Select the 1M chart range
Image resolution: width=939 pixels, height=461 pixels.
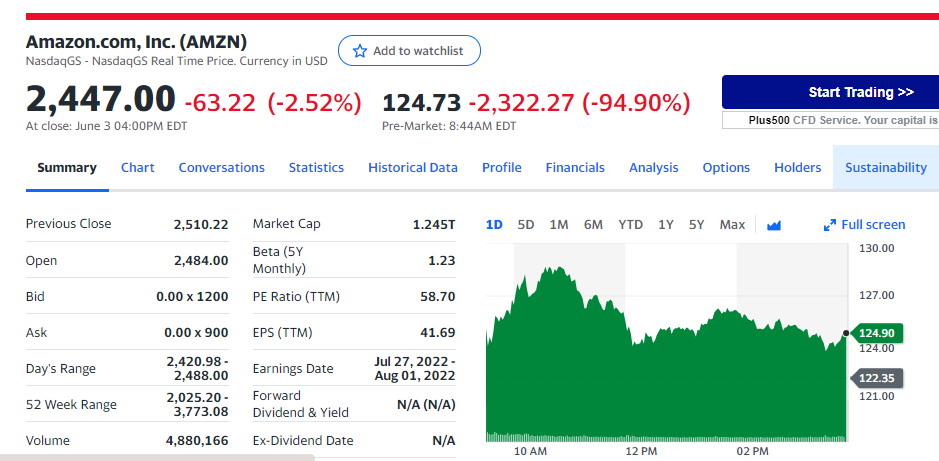(559, 225)
